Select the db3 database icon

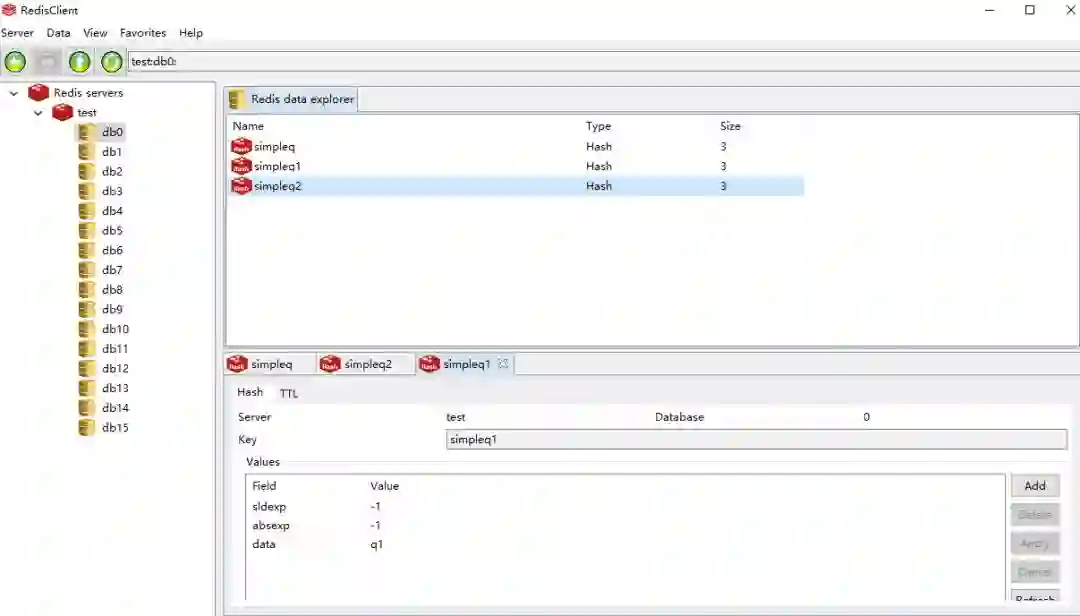[87, 191]
